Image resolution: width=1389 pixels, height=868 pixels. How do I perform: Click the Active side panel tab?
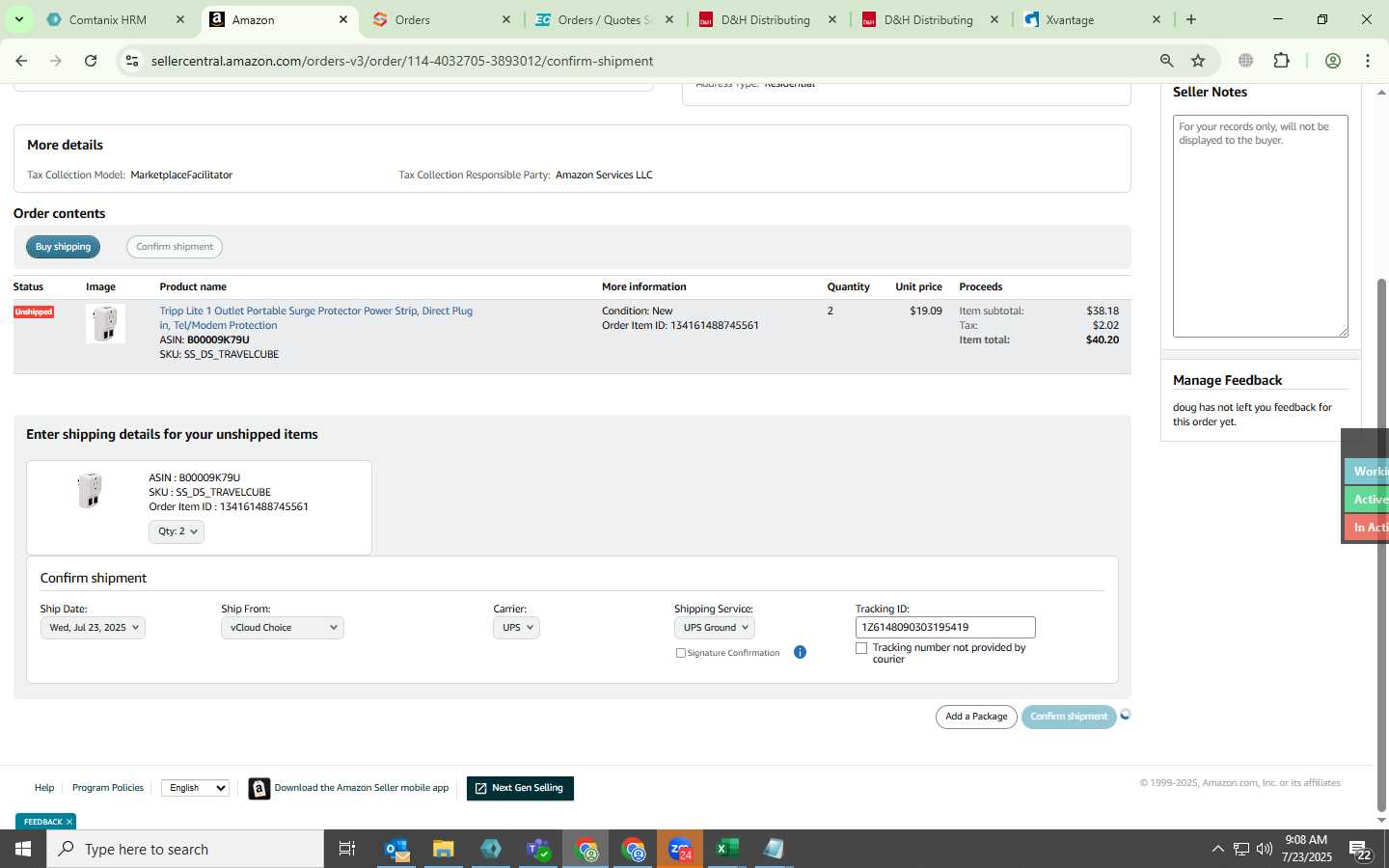1367,499
